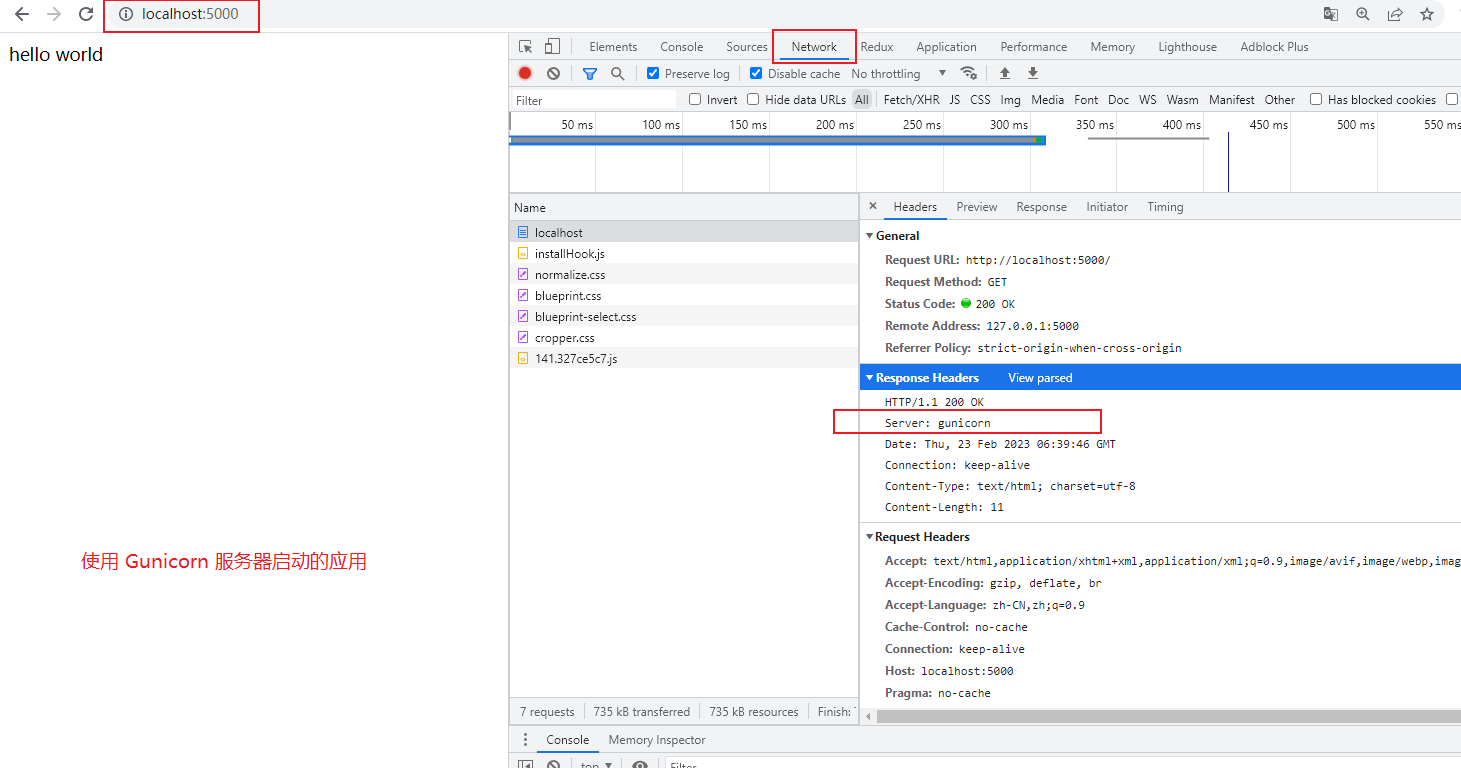Image resolution: width=1461 pixels, height=768 pixels.
Task: Select the installHook.js request row
Action: [x=683, y=253]
